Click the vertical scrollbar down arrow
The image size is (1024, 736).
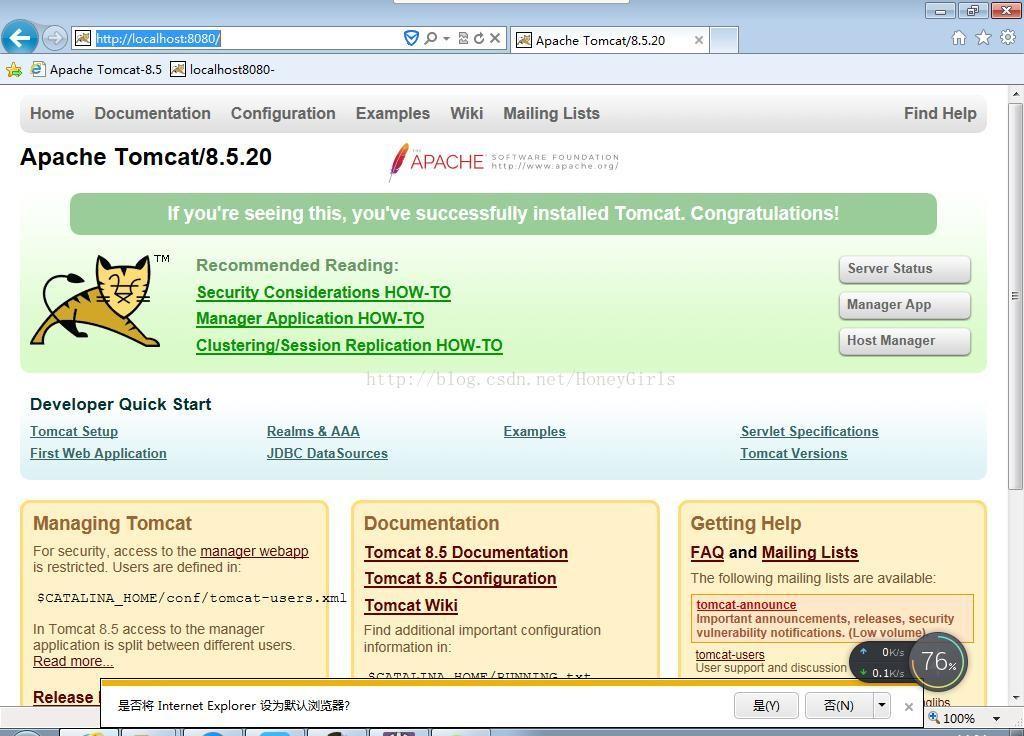pos(1016,697)
